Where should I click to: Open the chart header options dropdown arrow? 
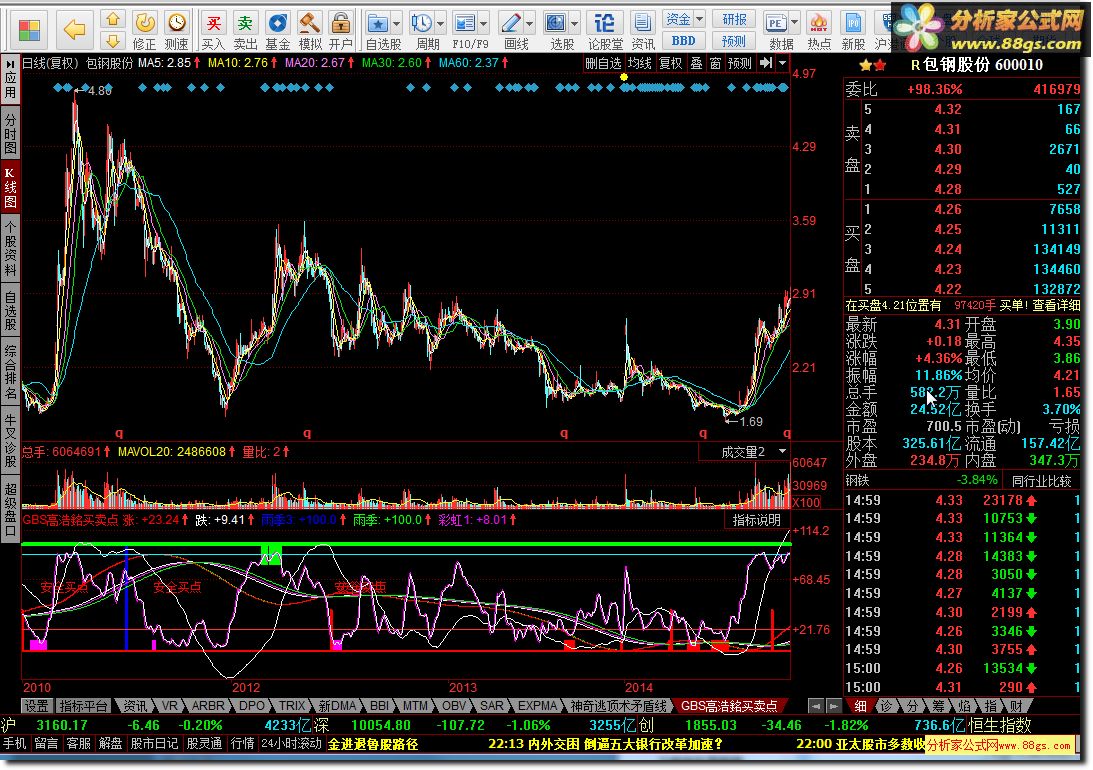pyautogui.click(x=783, y=63)
